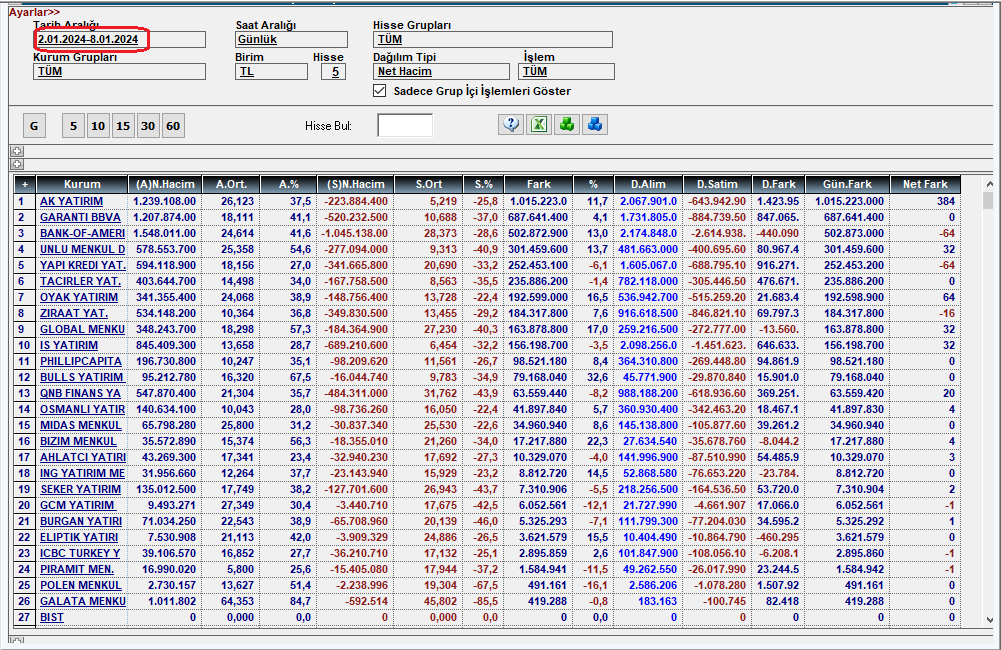
Task: Sort by the D.Alim column header
Action: tap(649, 184)
